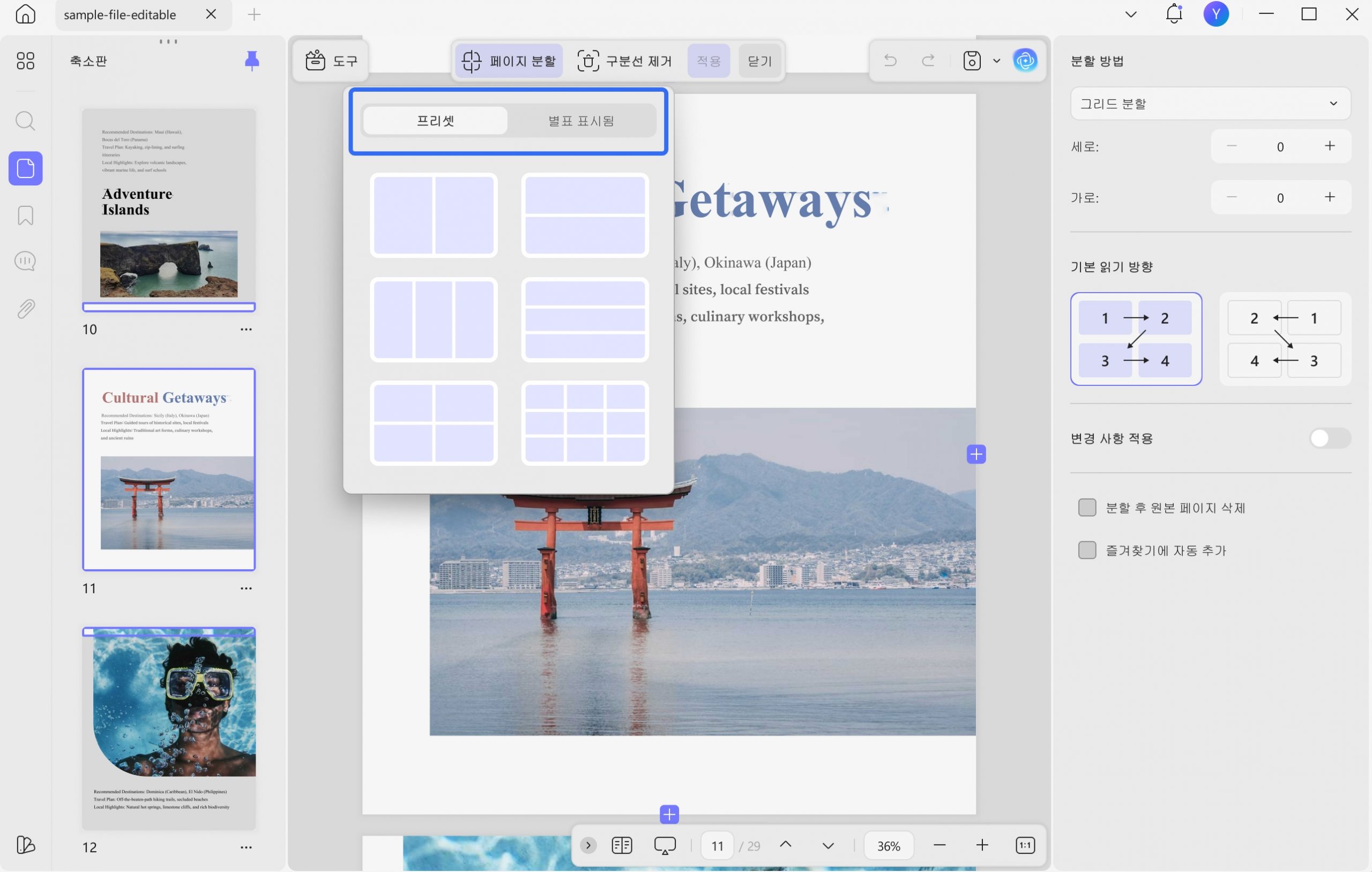Image resolution: width=1372 pixels, height=872 pixels.
Task: Click the 닫기 button
Action: pyautogui.click(x=759, y=61)
